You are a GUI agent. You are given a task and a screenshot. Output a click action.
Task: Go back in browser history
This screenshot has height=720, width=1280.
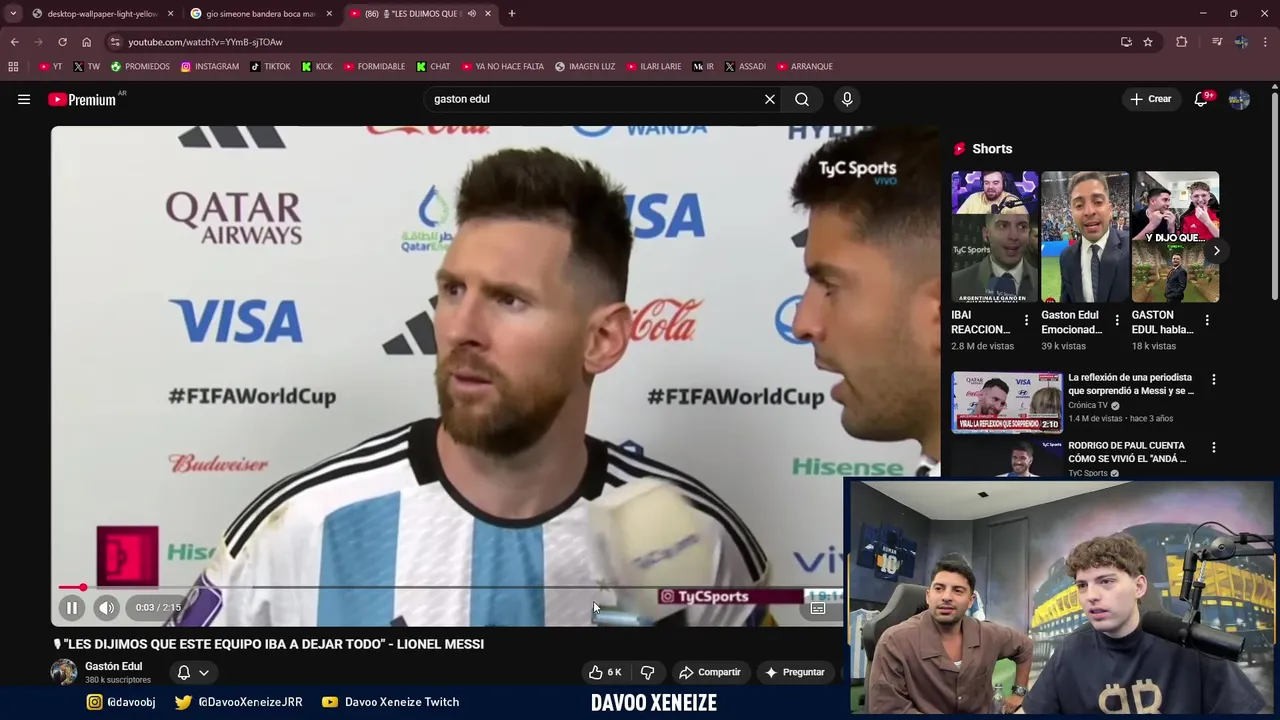(14, 42)
